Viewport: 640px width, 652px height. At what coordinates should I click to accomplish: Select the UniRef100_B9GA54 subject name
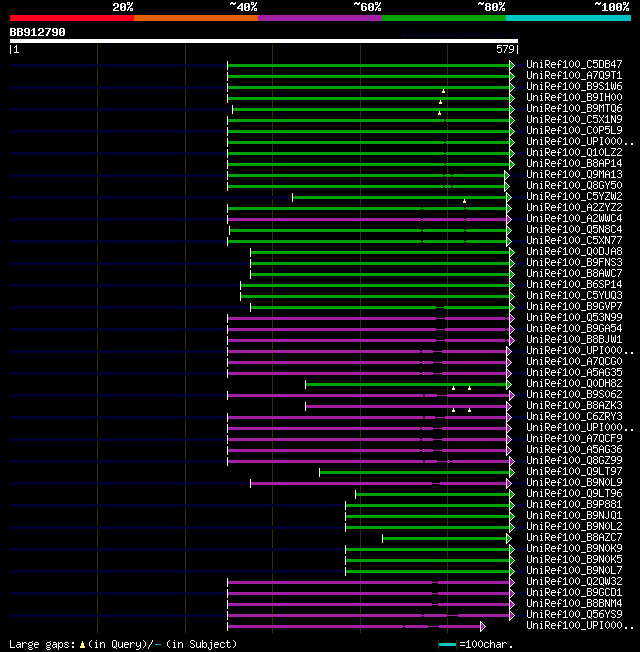tap(574, 328)
